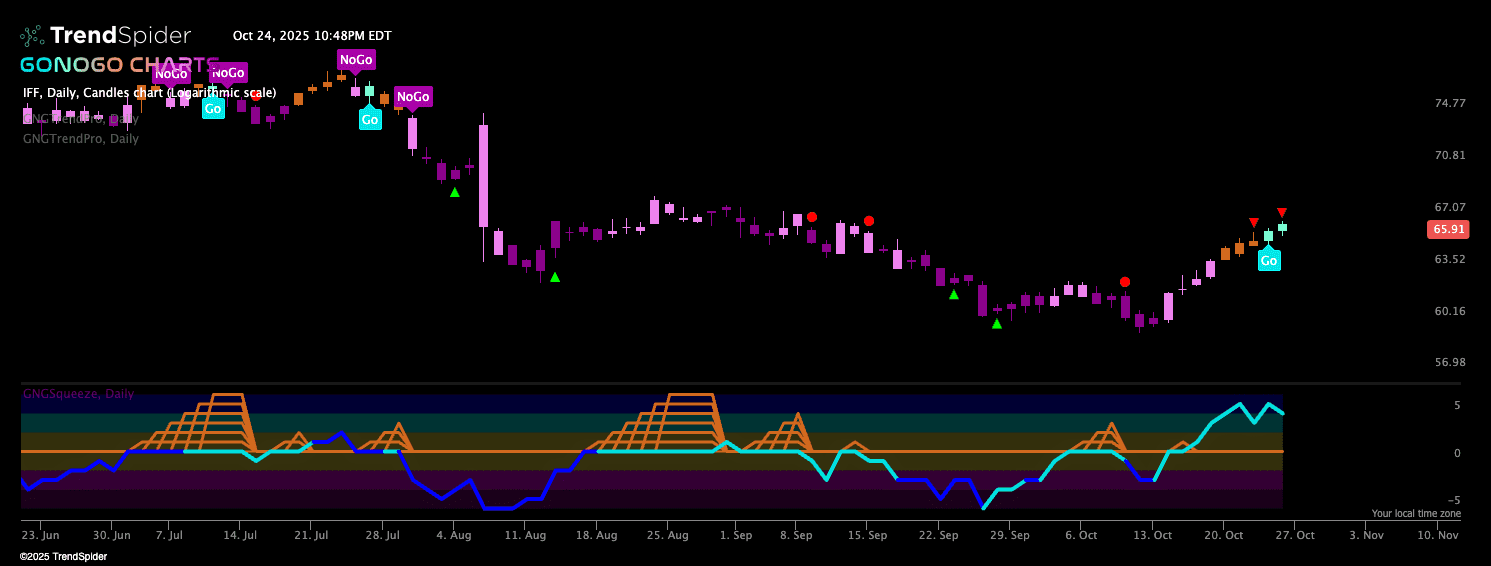This screenshot has height=566, width=1491.
Task: Click the red dot marker near 8. Sep
Action: [812, 217]
